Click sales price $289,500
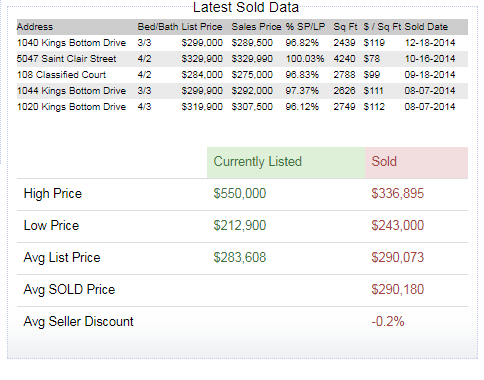 (252, 43)
